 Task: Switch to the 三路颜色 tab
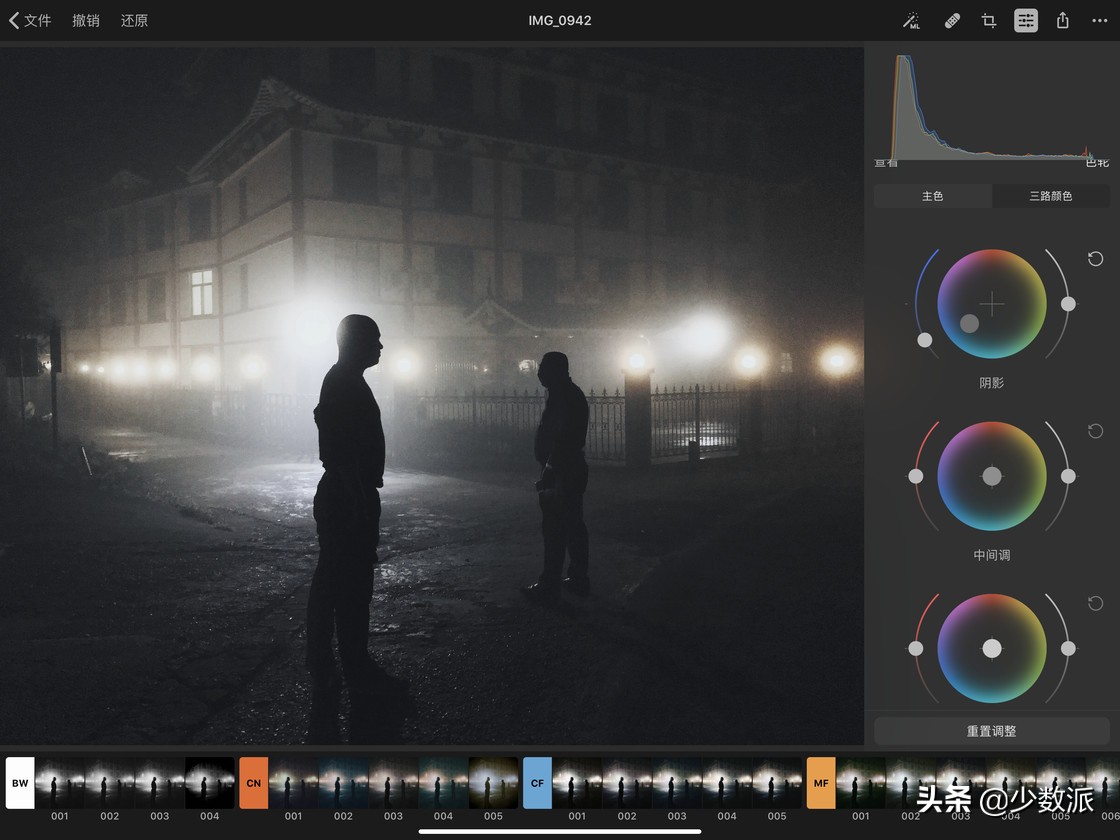click(1050, 196)
